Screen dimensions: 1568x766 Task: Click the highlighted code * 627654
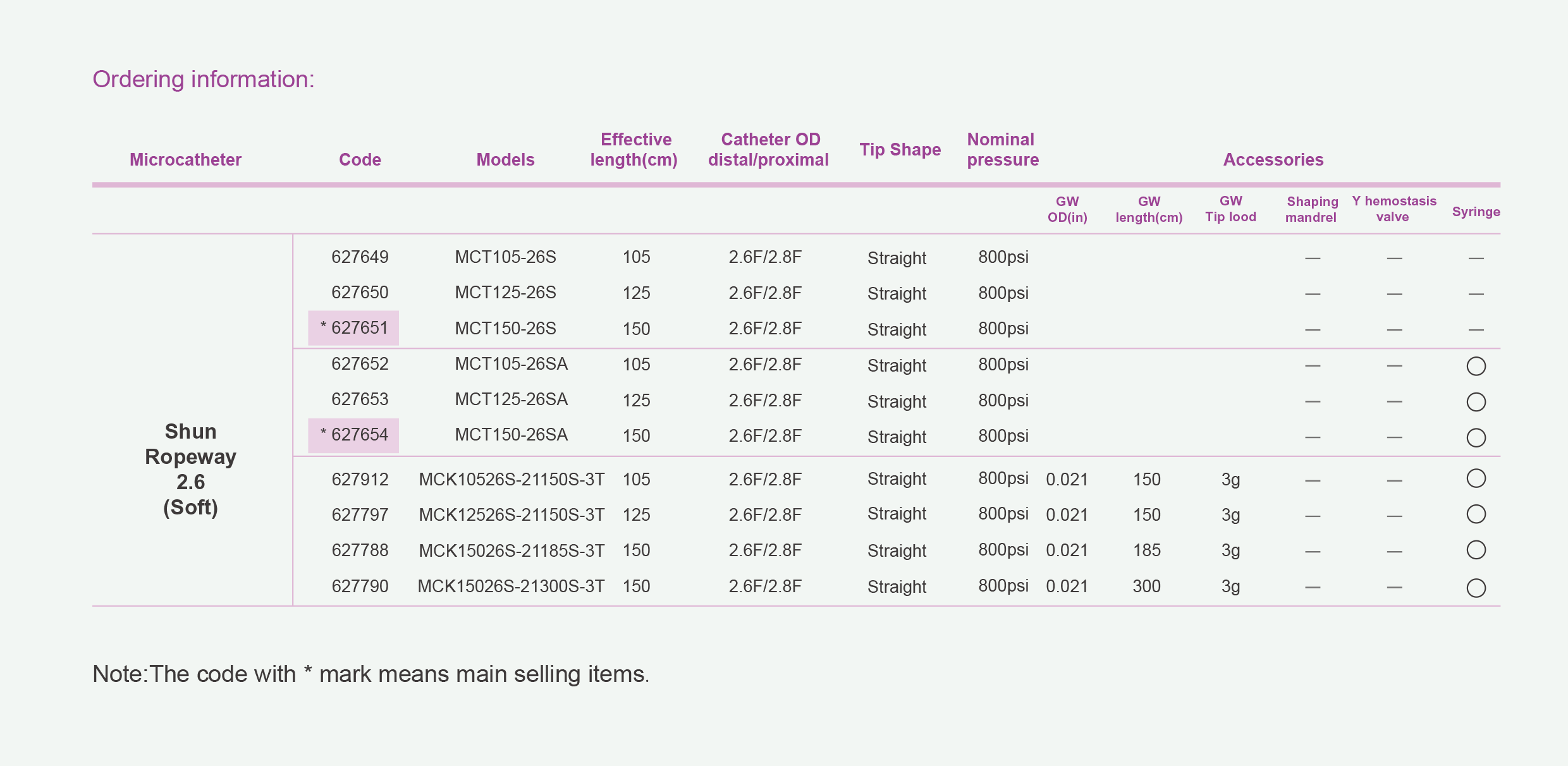point(354,435)
